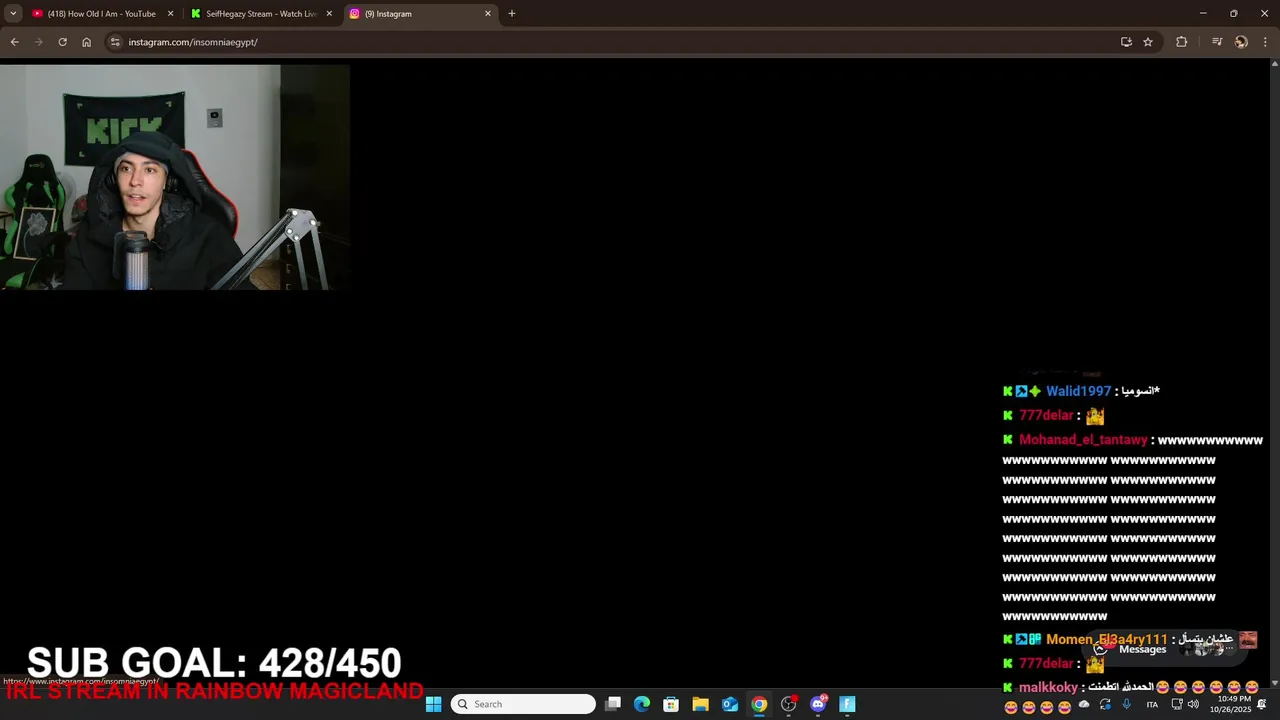Launch Microsoft Edge from the taskbar

[642, 704]
